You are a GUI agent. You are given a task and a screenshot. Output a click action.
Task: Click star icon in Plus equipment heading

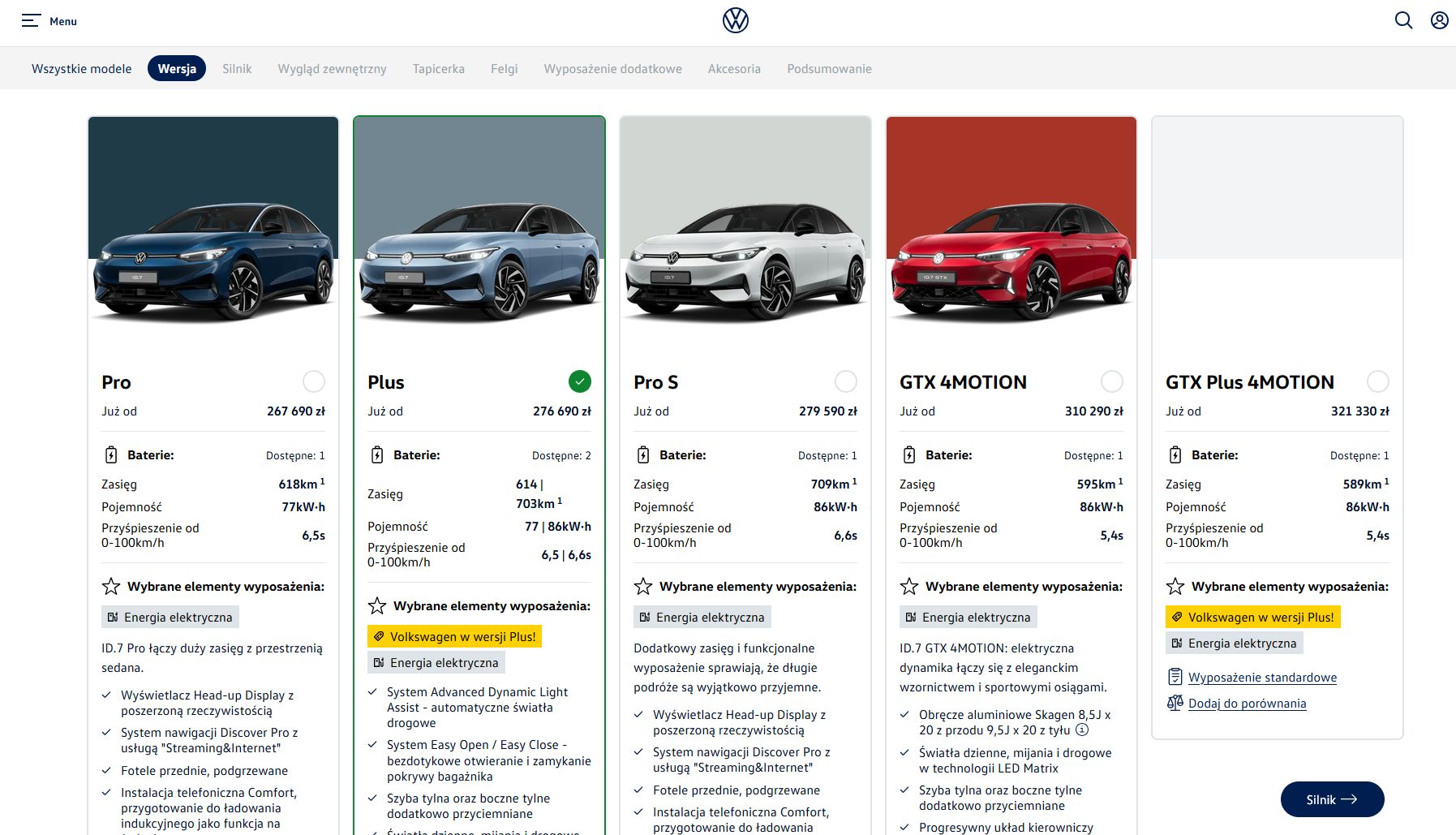[x=377, y=606]
